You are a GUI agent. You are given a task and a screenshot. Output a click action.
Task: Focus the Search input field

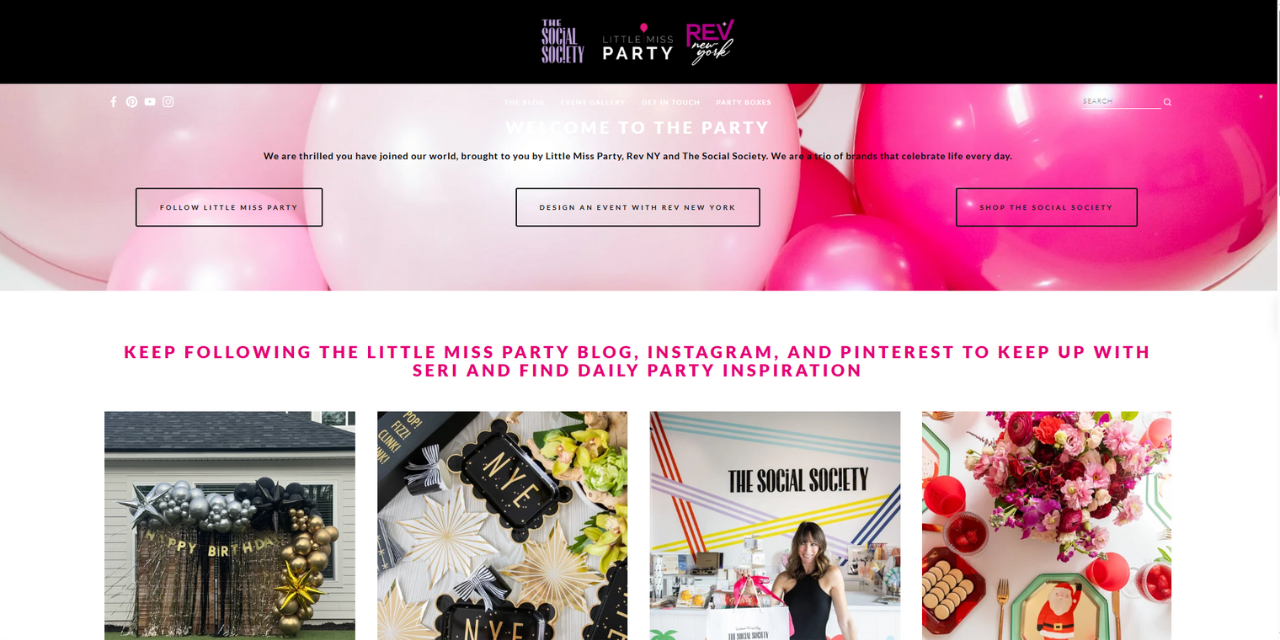pos(1121,101)
